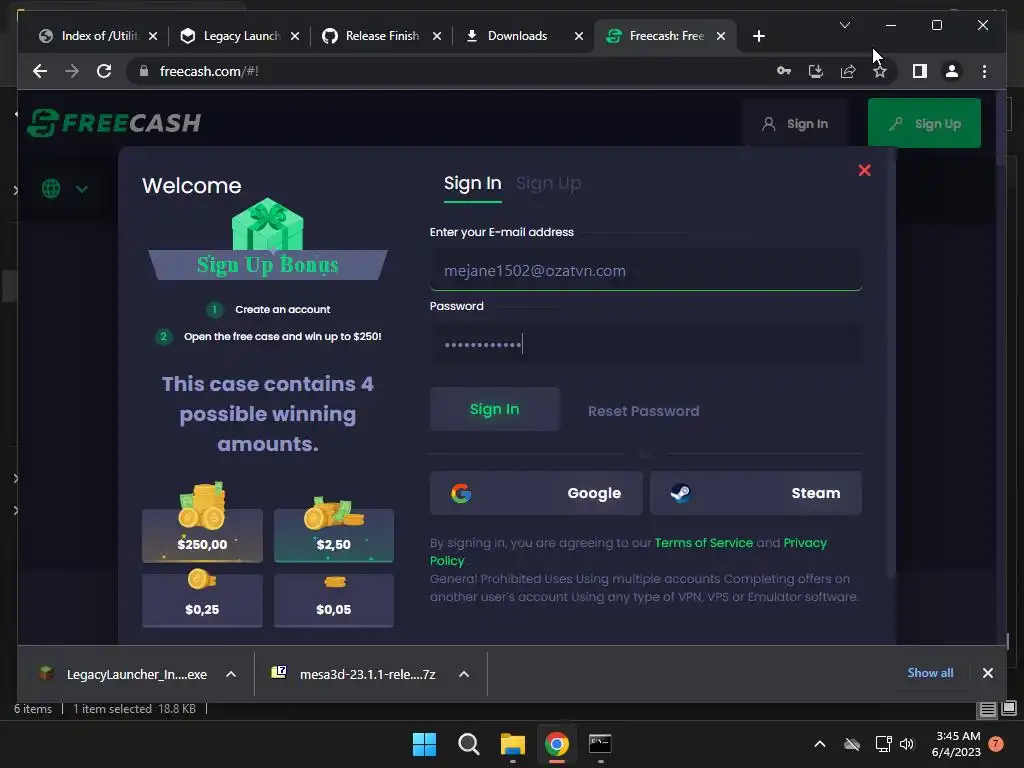This screenshot has height=768, width=1024.
Task: Click the Freecash logo
Action: [114, 123]
